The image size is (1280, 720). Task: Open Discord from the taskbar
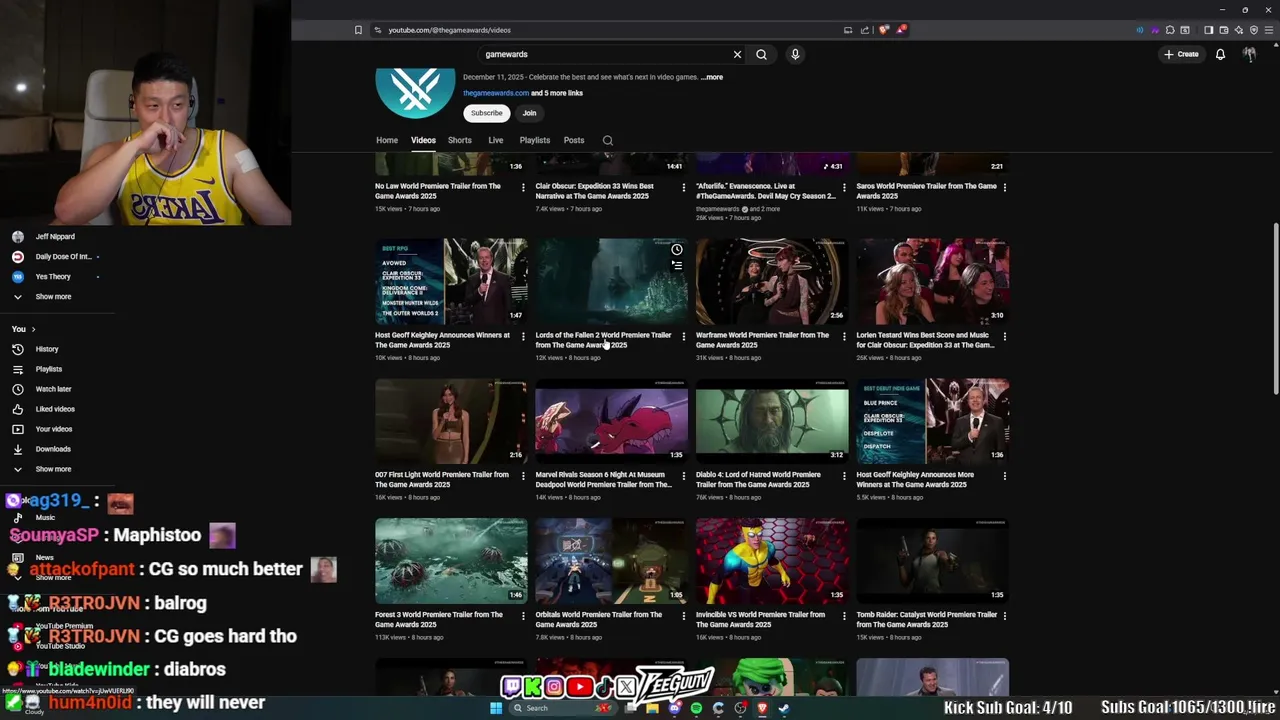tap(674, 708)
